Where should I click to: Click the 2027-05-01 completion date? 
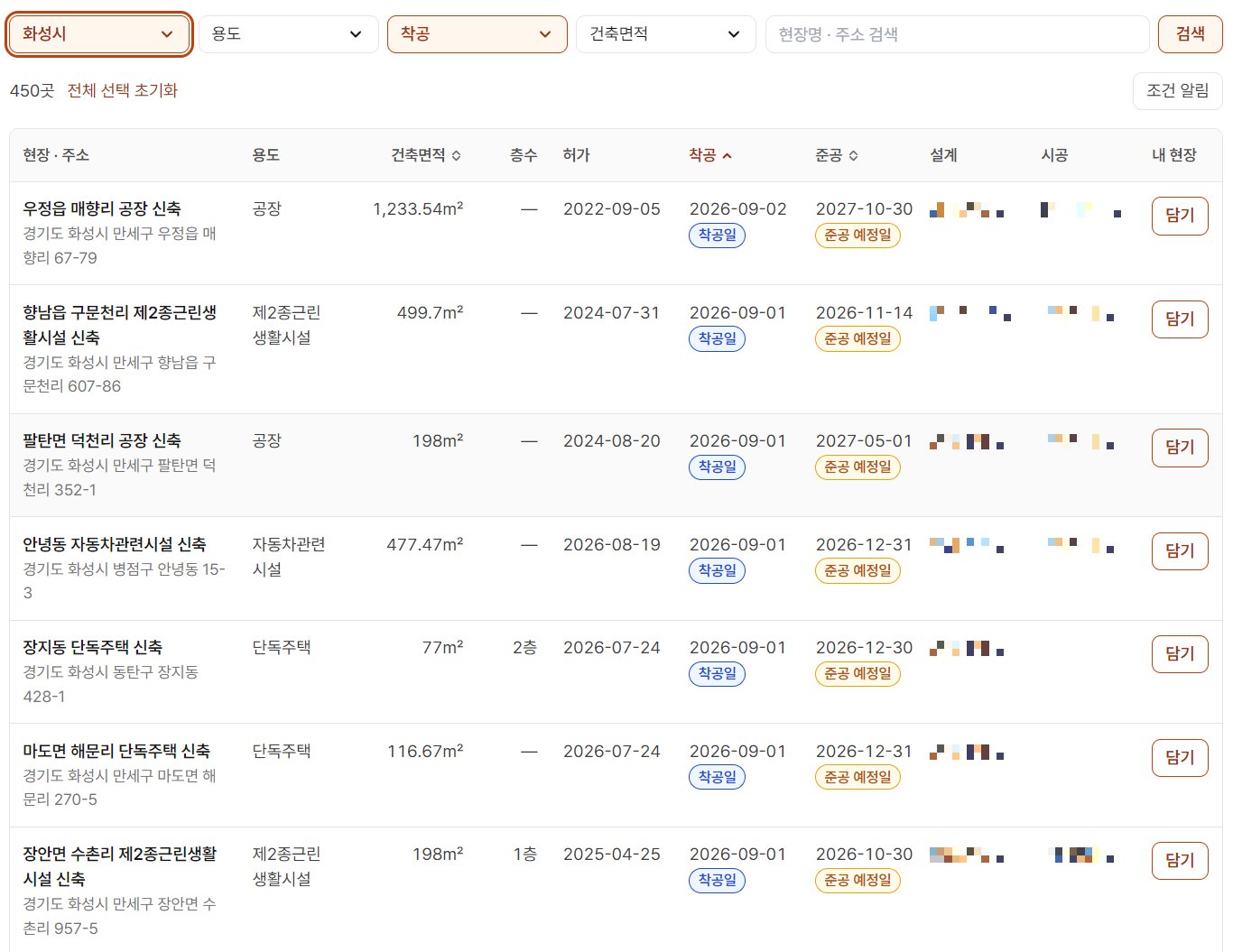coord(865,440)
